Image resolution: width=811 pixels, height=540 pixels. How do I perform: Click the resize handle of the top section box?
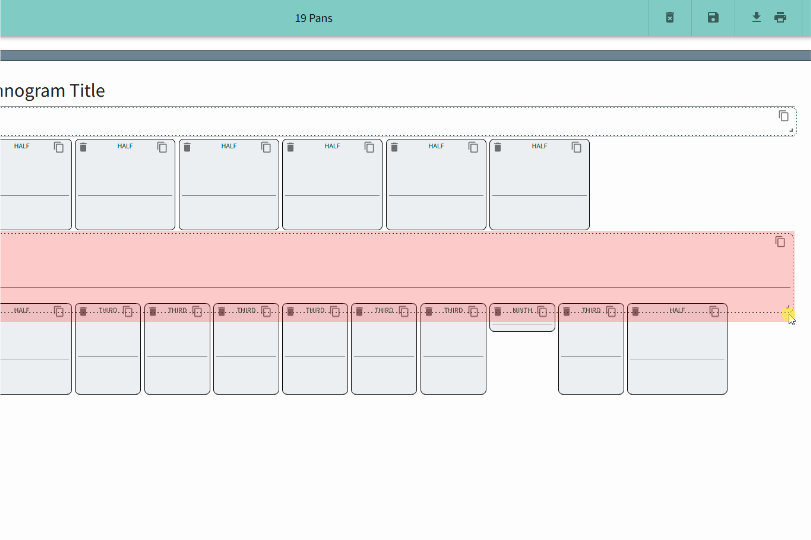(791, 130)
